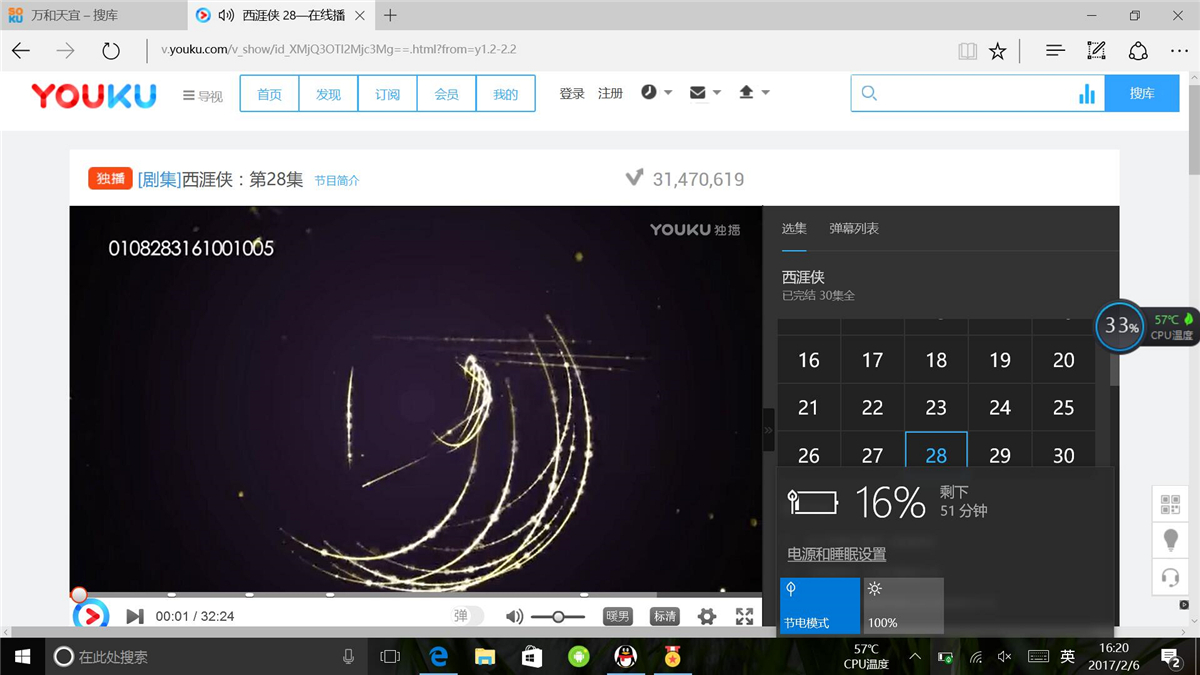Open the QR code sidebar icon
1200x675 pixels.
[1169, 505]
